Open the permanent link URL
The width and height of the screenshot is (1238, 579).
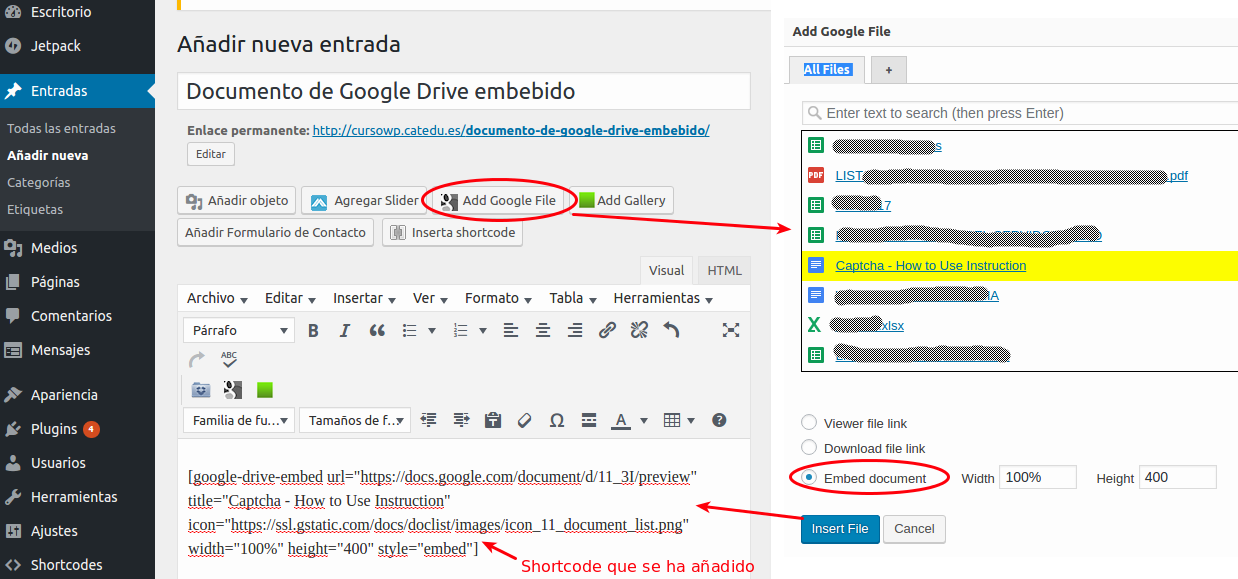[511, 130]
